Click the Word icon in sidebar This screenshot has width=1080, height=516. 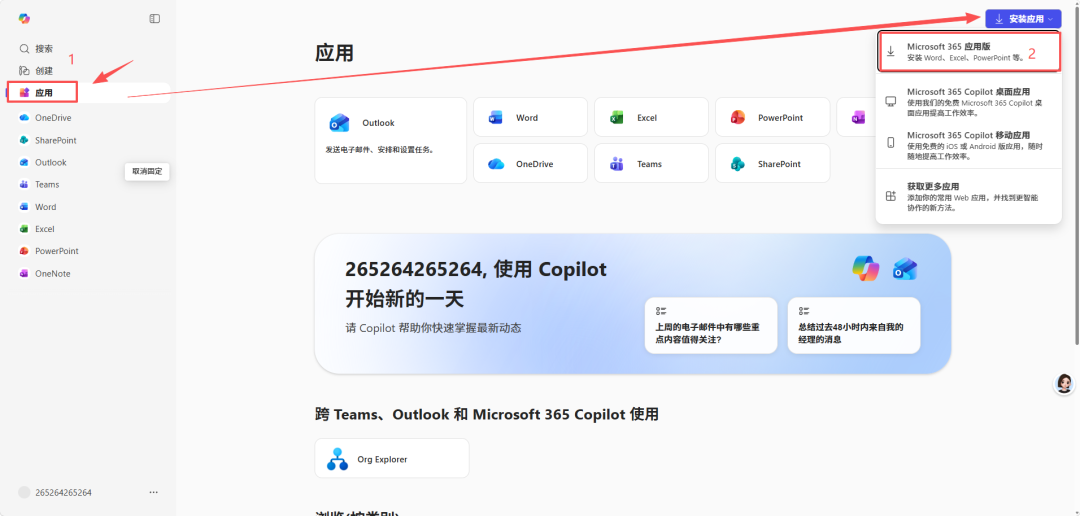[x=24, y=207]
